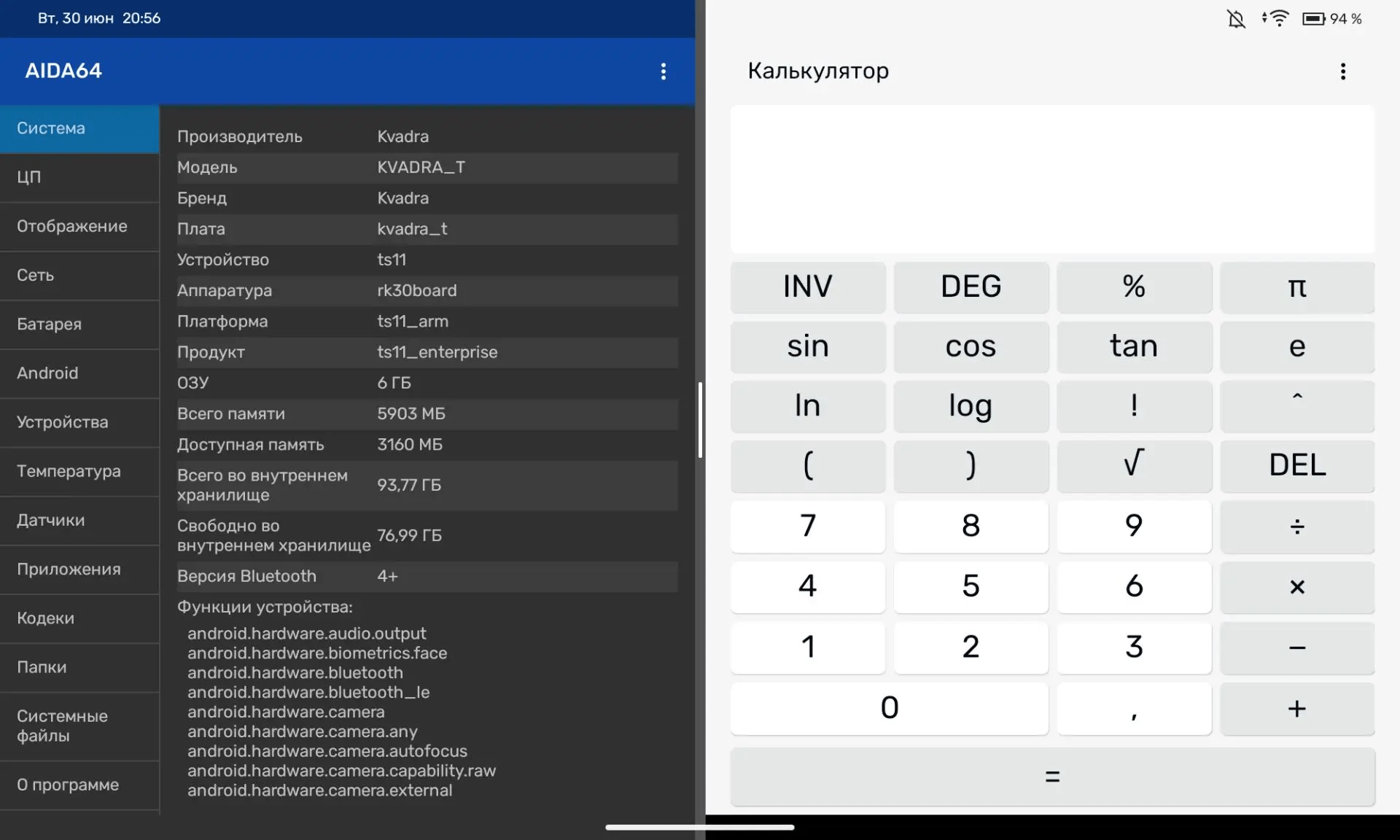Tap digit 1 on Calculator
The image size is (1400, 840).
coord(808,647)
